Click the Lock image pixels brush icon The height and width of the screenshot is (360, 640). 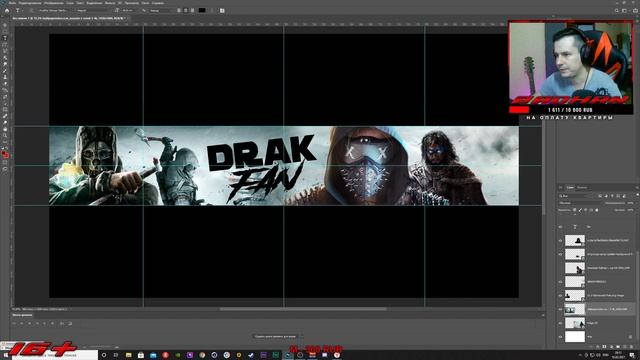(x=580, y=210)
